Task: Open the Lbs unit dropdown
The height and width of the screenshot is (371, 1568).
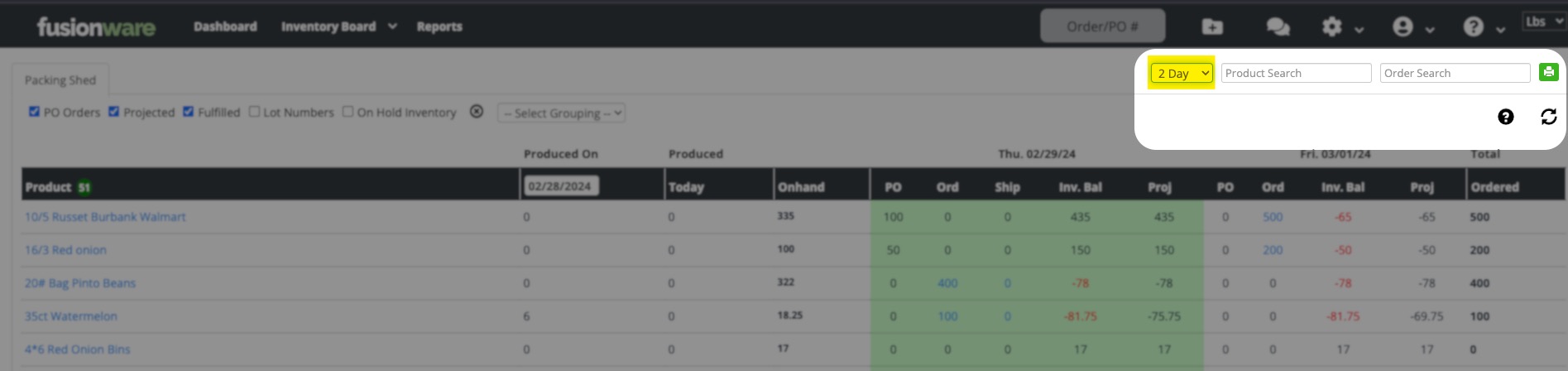Action: 1543,22
